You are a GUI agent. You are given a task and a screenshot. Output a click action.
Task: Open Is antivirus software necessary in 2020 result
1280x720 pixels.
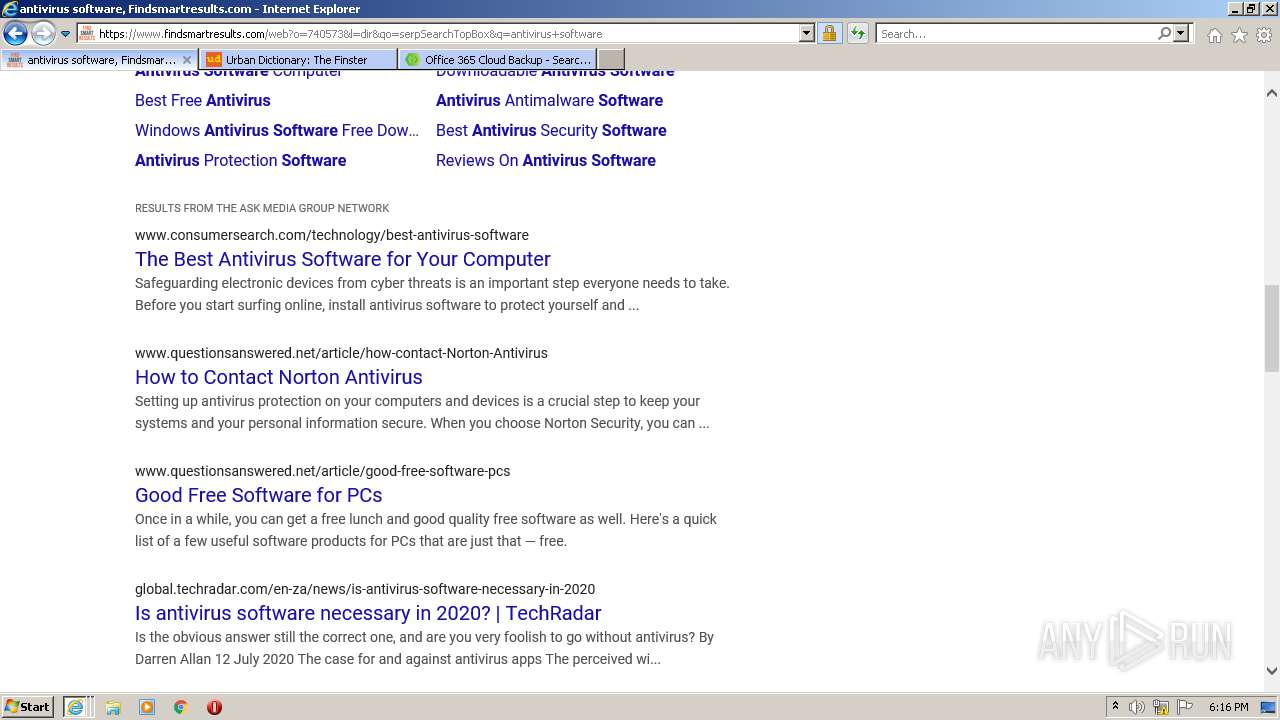pos(368,613)
